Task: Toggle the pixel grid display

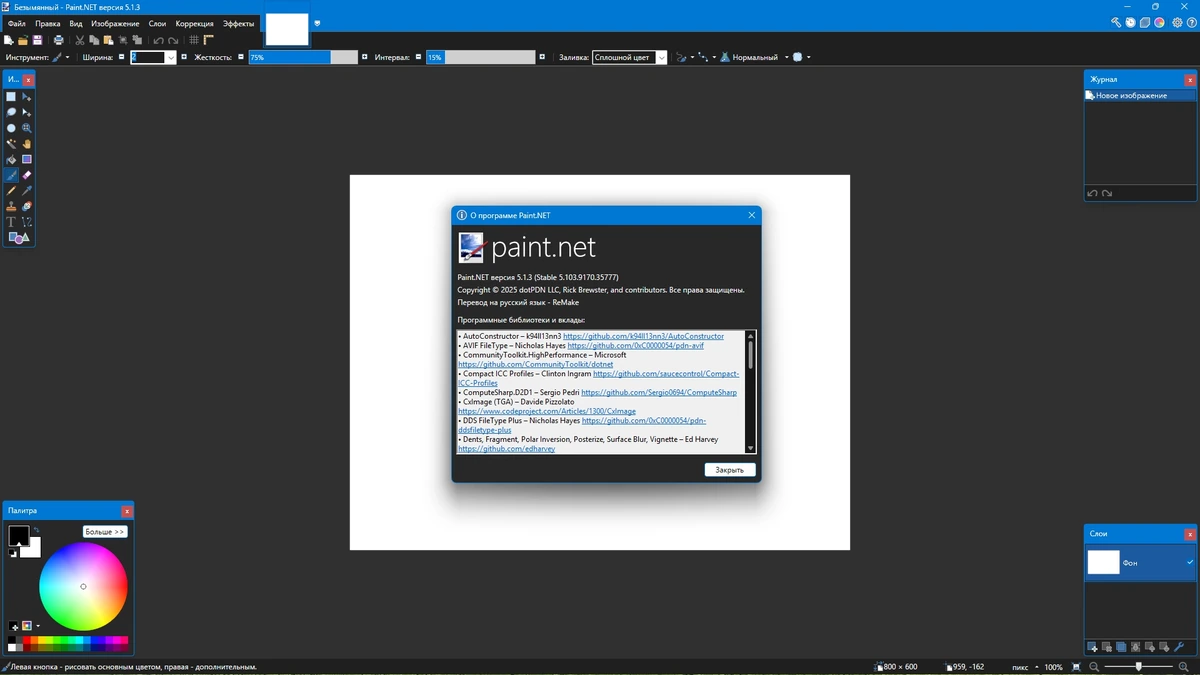Action: pyautogui.click(x=194, y=40)
